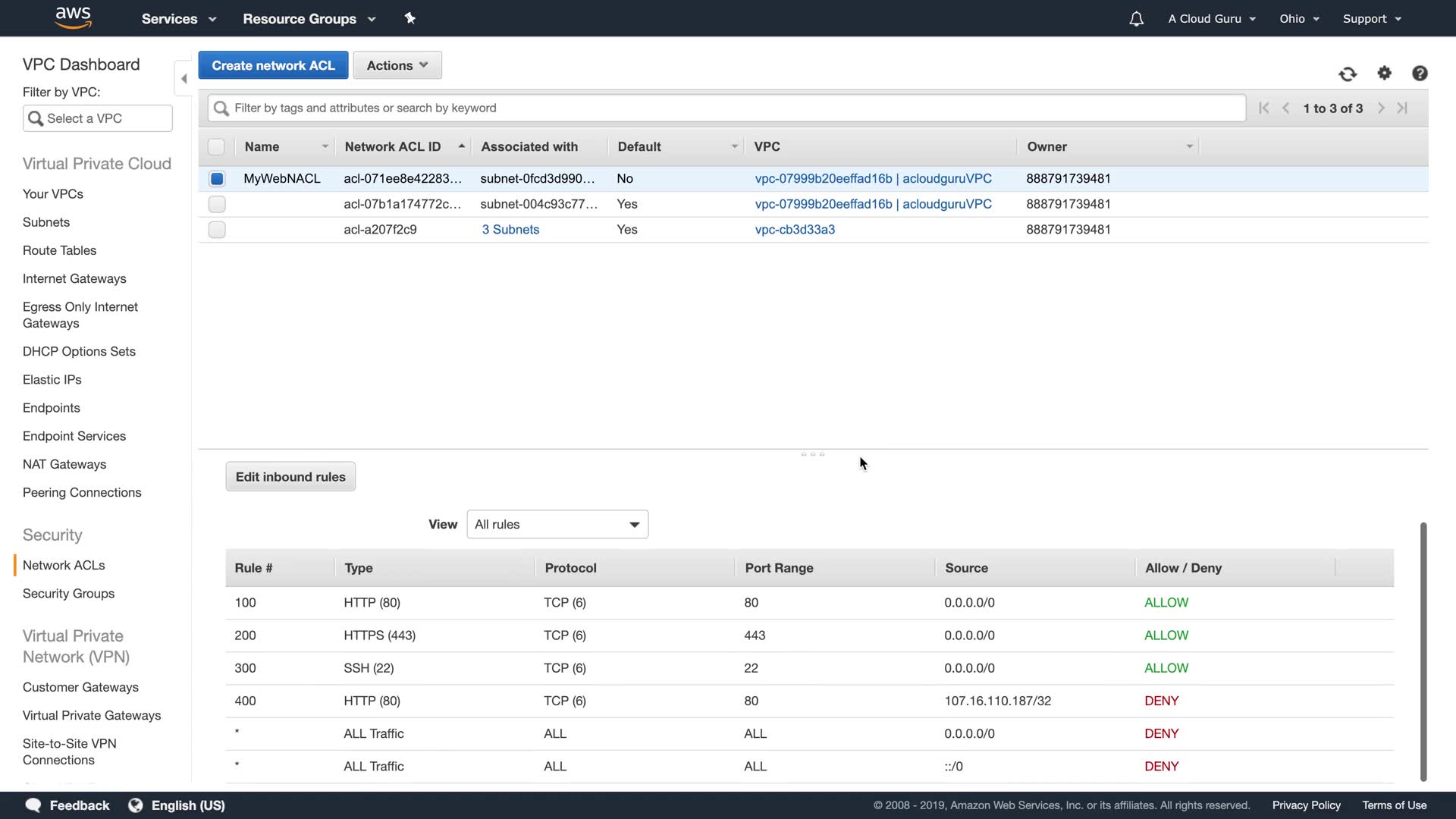Refresh the network ACL list
Viewport: 1456px width, 819px height.
1348,74
